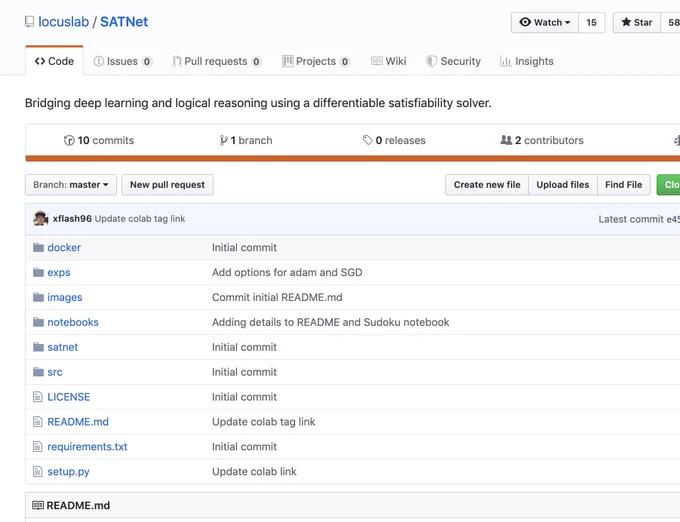This screenshot has height=522, width=680.
Task: Click the LICENSE file icon
Action: tap(38, 397)
